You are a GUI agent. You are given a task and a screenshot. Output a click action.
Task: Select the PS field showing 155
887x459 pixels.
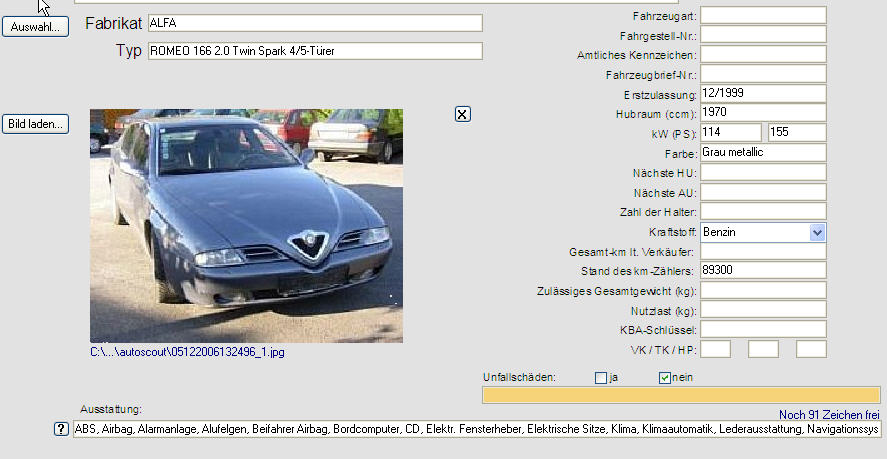click(x=797, y=132)
